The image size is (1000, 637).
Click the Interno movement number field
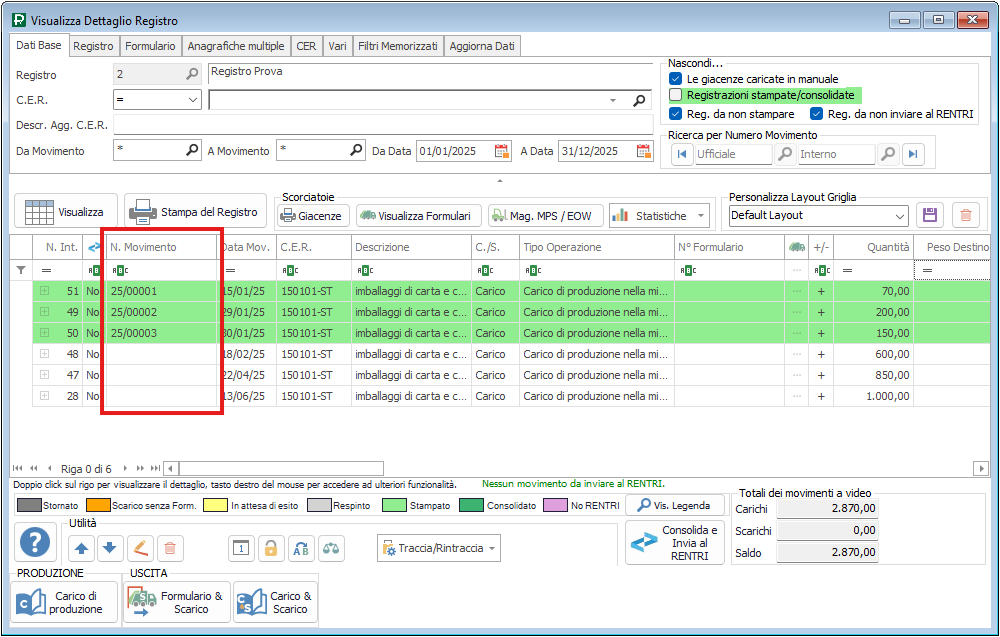pos(837,154)
